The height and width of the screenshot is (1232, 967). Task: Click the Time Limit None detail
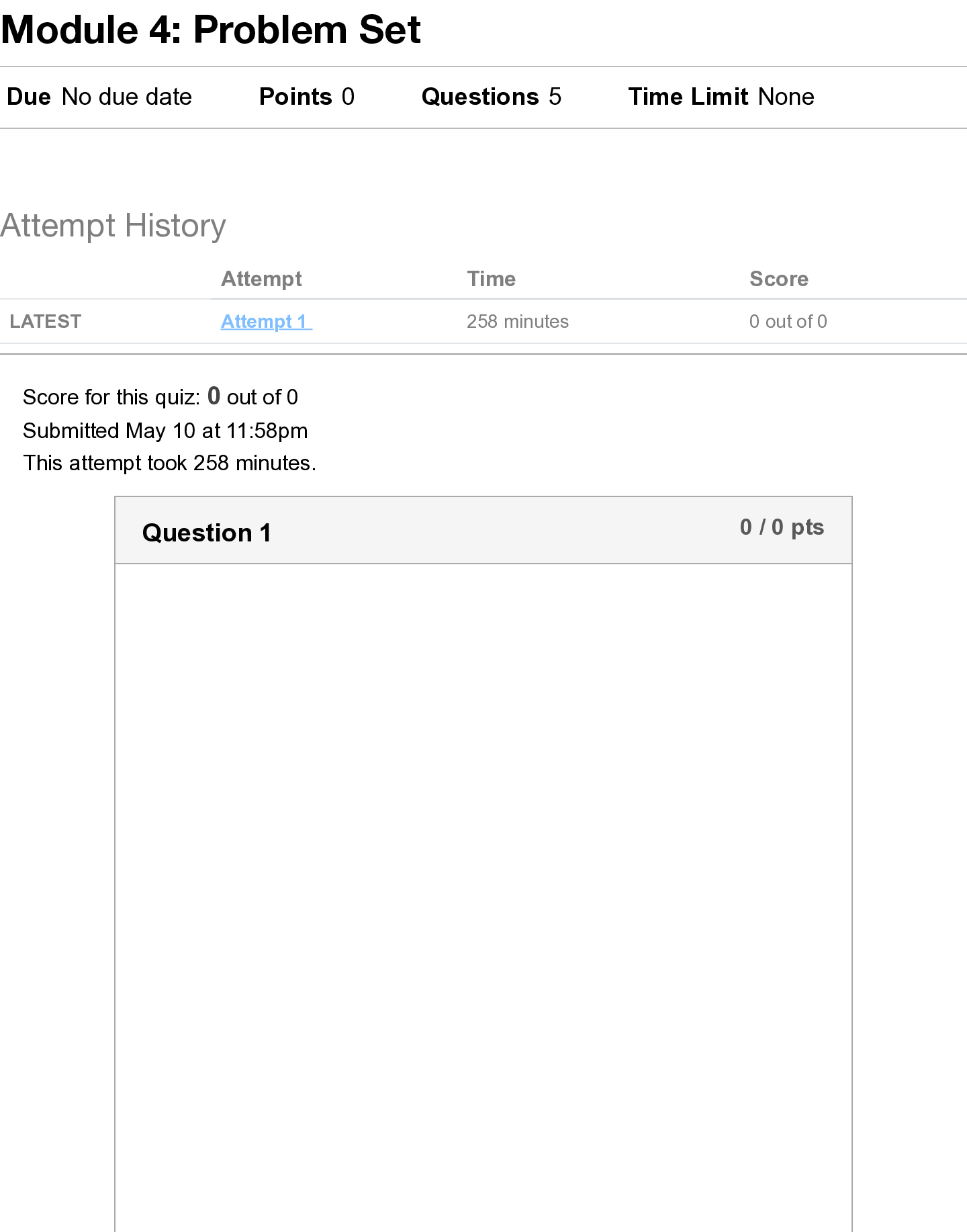pos(721,97)
